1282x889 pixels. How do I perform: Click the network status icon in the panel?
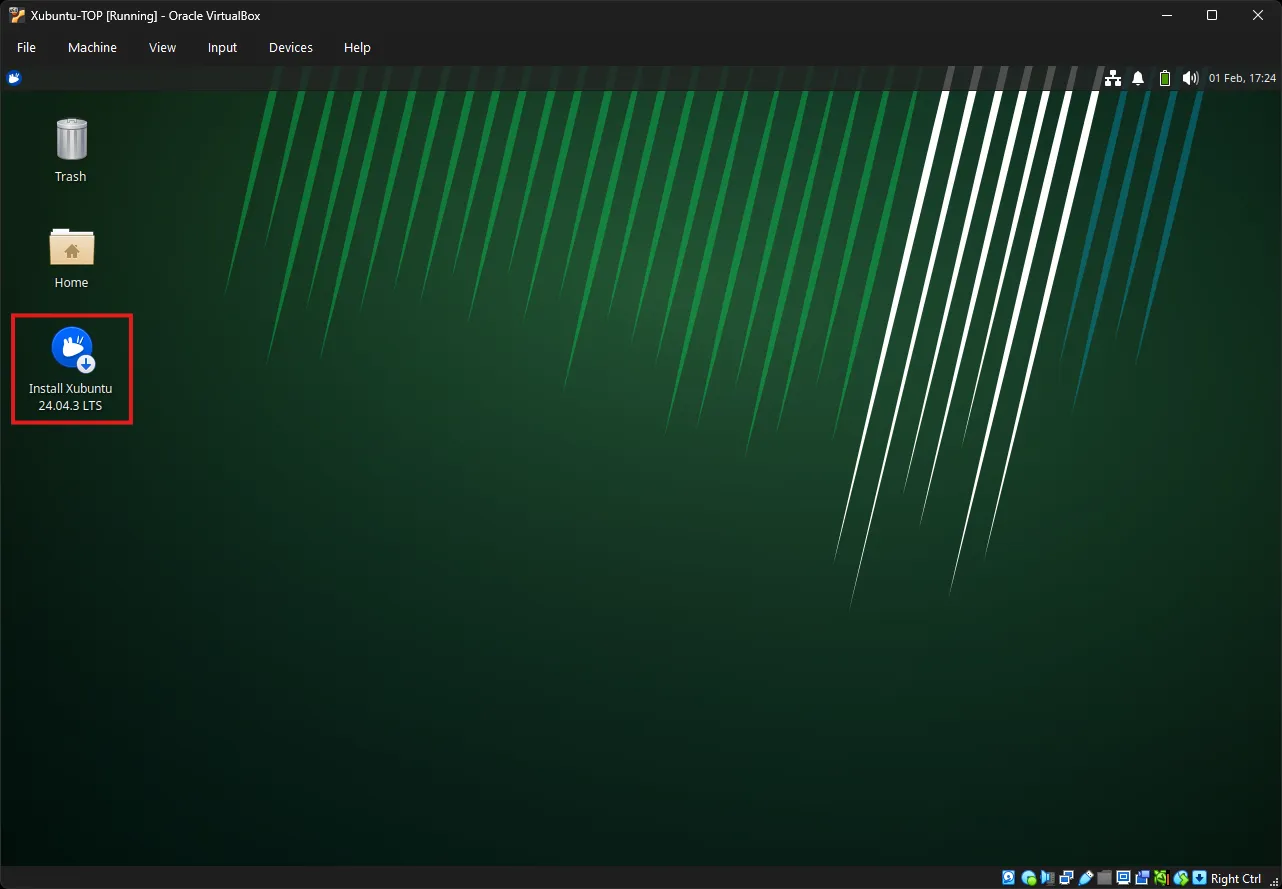click(1112, 77)
